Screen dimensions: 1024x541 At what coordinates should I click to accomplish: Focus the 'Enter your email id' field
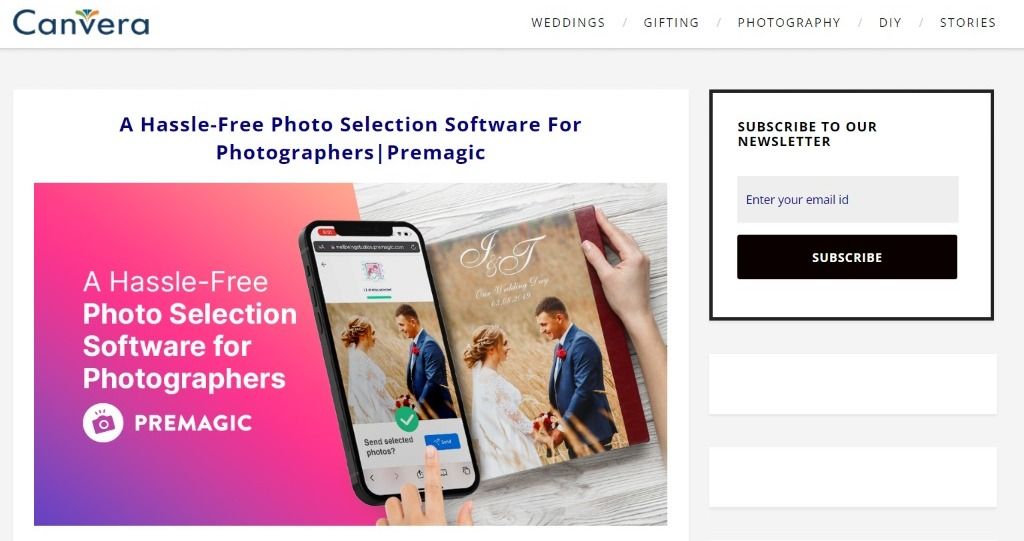coord(847,199)
